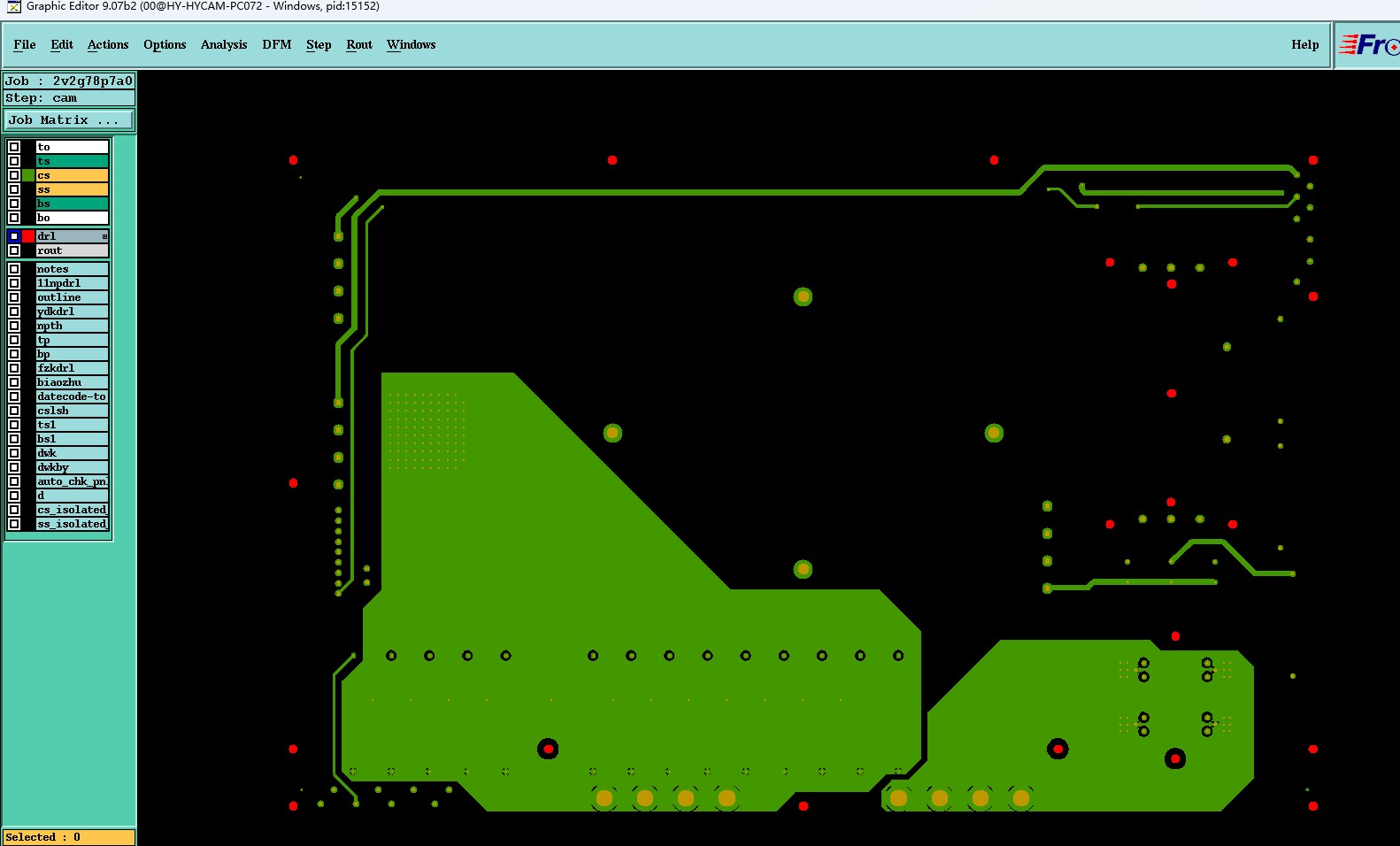The image size is (1400, 846).
Task: Click the red drl layer color swatch
Action: tap(28, 236)
